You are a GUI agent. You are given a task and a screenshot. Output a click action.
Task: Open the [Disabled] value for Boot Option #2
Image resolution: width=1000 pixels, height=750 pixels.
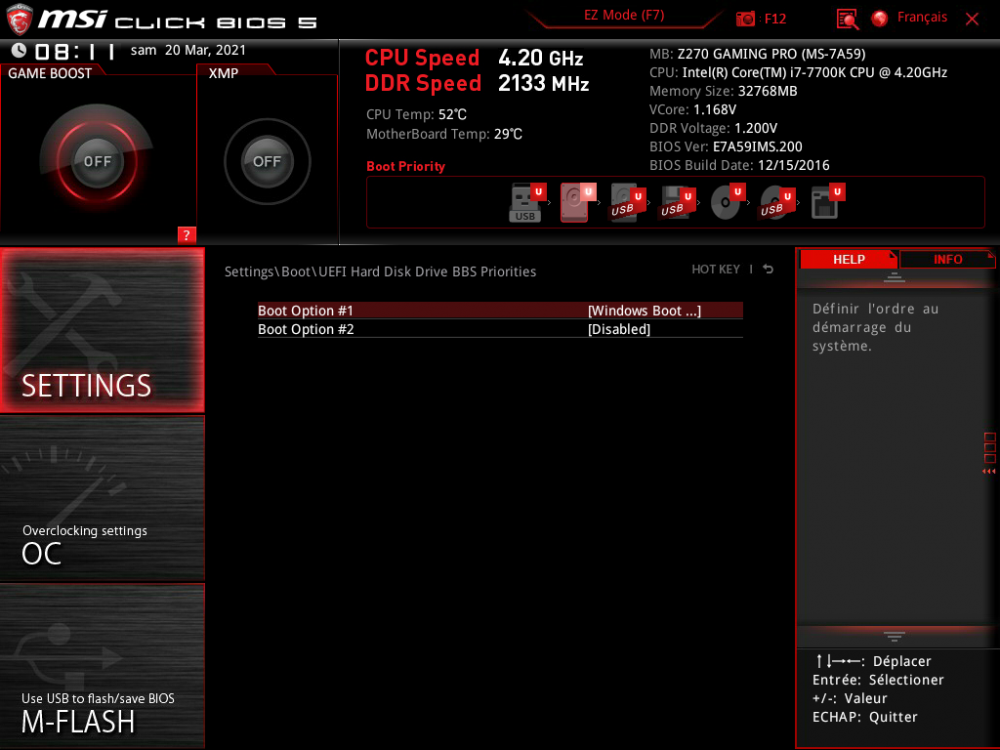[x=619, y=329]
